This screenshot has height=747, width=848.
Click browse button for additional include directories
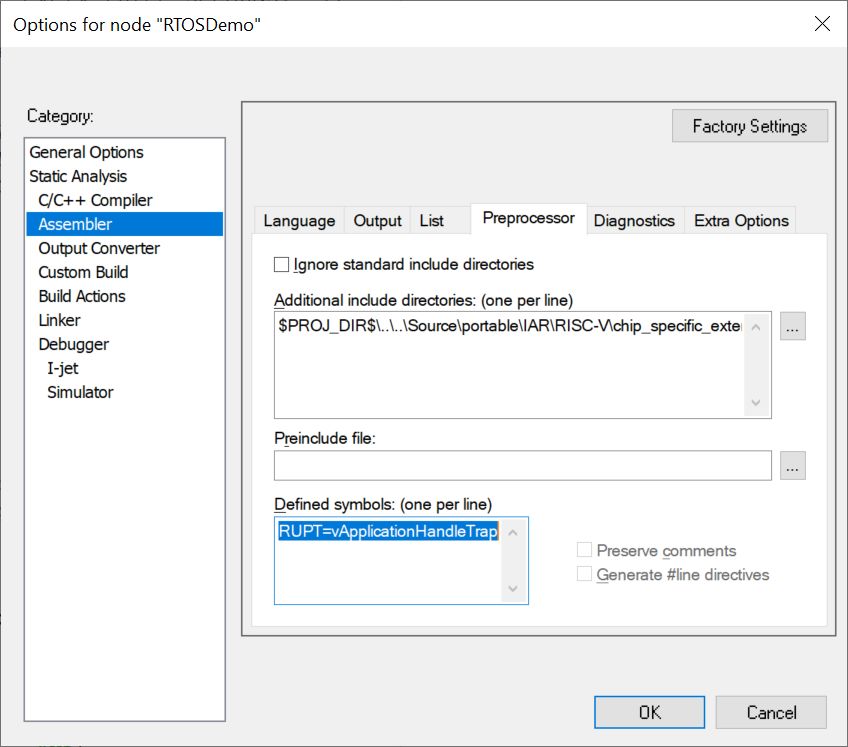coord(793,327)
